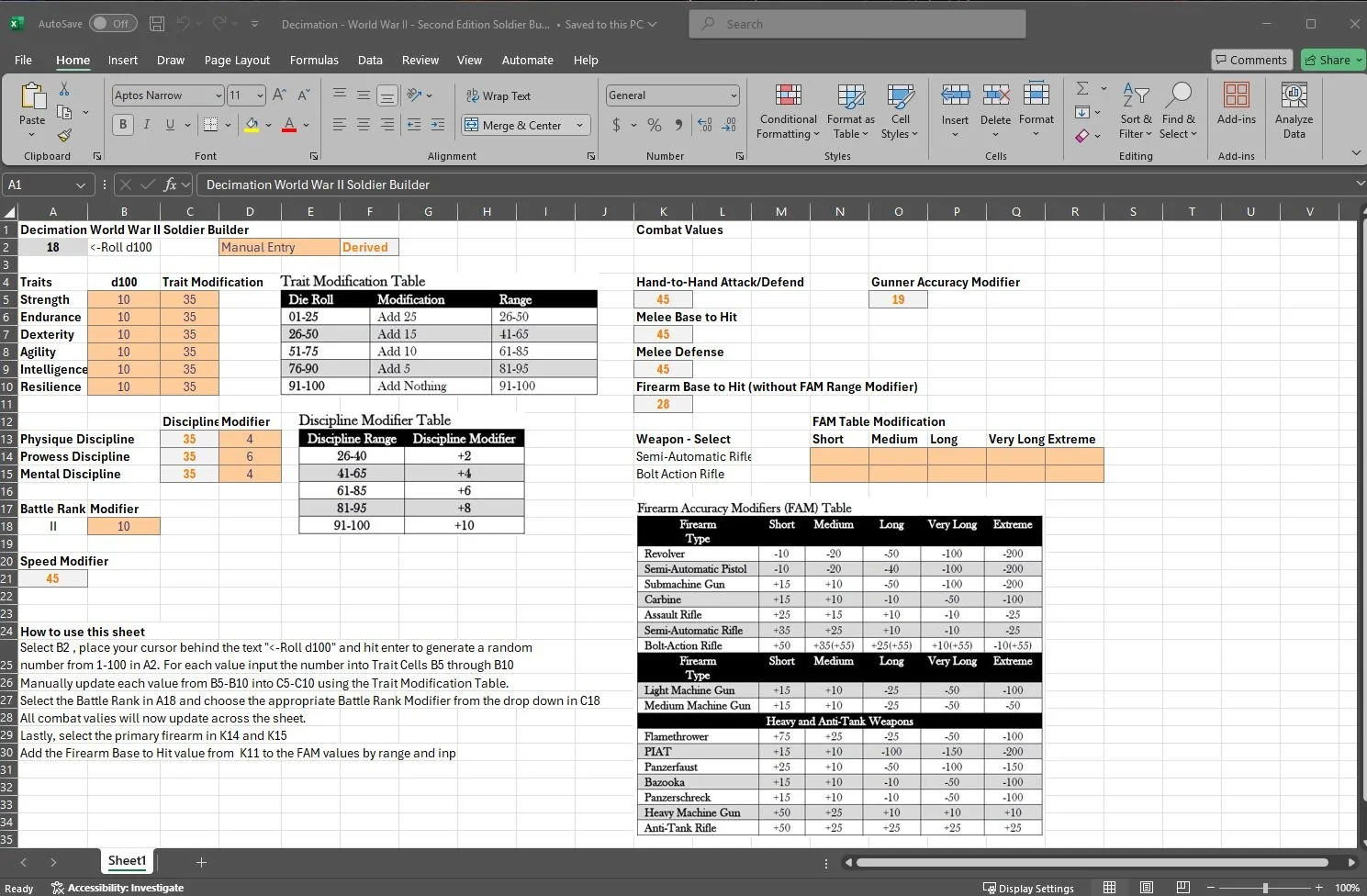Select the Sheet1 tab
The height and width of the screenshot is (896, 1367).
tap(127, 861)
